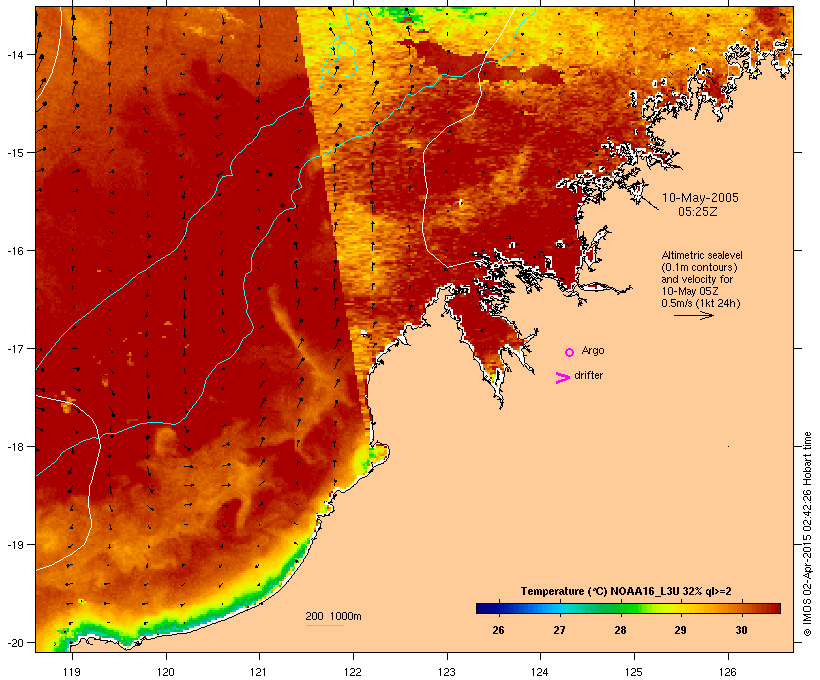Image resolution: width=820 pixels, height=680 pixels.
Task: Click the longitude label 123
Action: coord(447,672)
